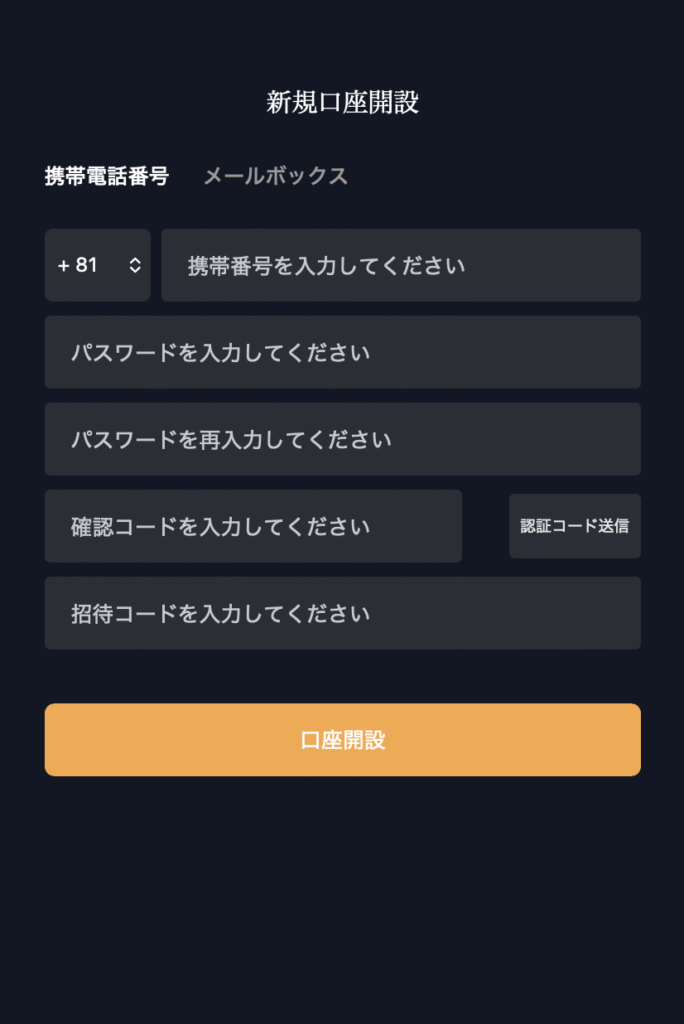Image resolution: width=684 pixels, height=1024 pixels.
Task: Click the password re-entry field
Action: click(342, 439)
